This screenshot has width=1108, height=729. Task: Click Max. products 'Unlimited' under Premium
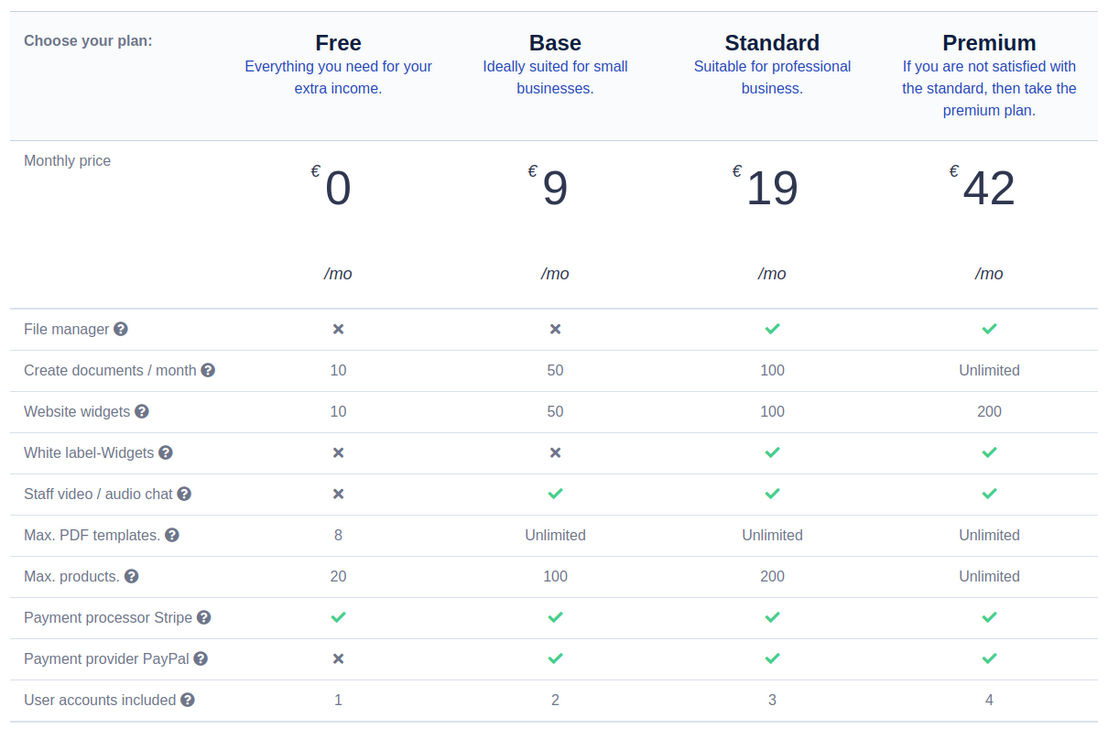pyautogui.click(x=989, y=576)
